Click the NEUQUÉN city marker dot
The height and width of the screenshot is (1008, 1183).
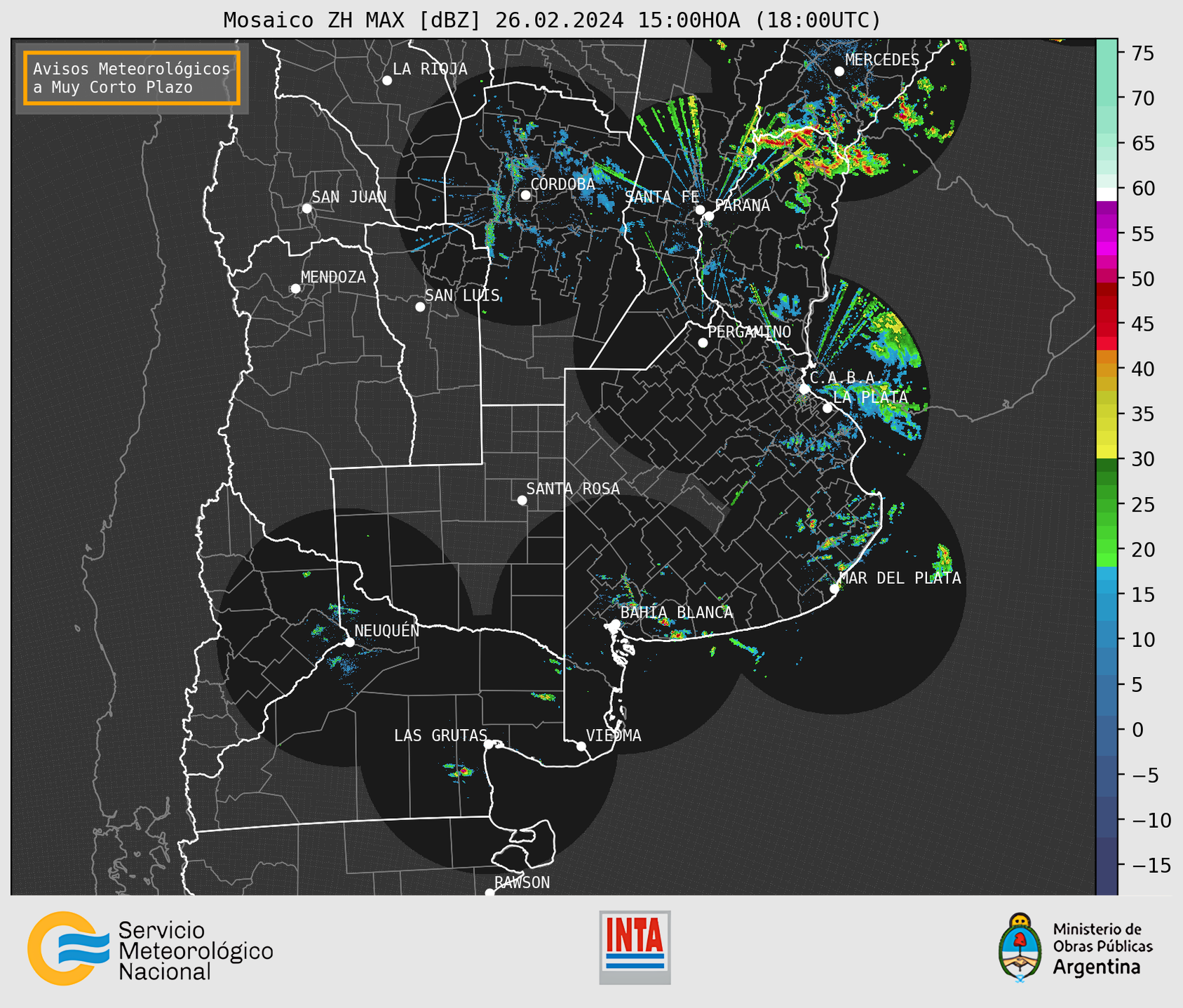tap(349, 642)
